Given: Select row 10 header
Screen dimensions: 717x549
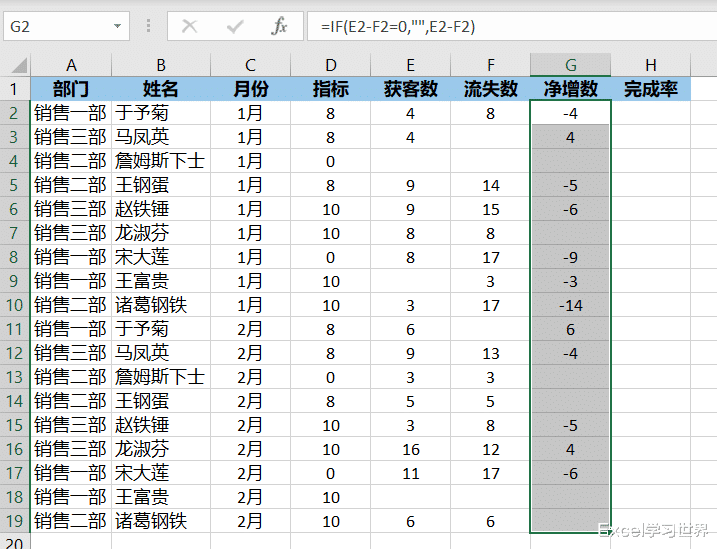Looking at the screenshot, I should (14, 305).
